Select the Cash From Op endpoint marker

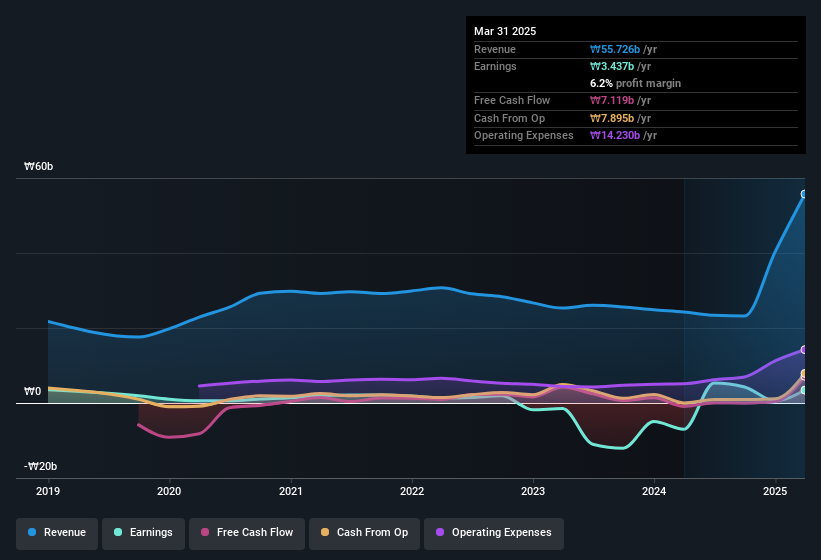(804, 373)
